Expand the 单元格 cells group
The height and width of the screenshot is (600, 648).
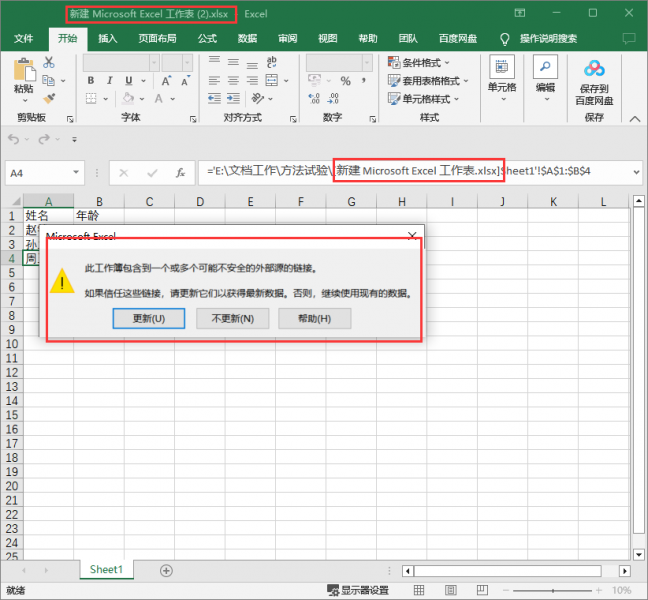pos(502,79)
